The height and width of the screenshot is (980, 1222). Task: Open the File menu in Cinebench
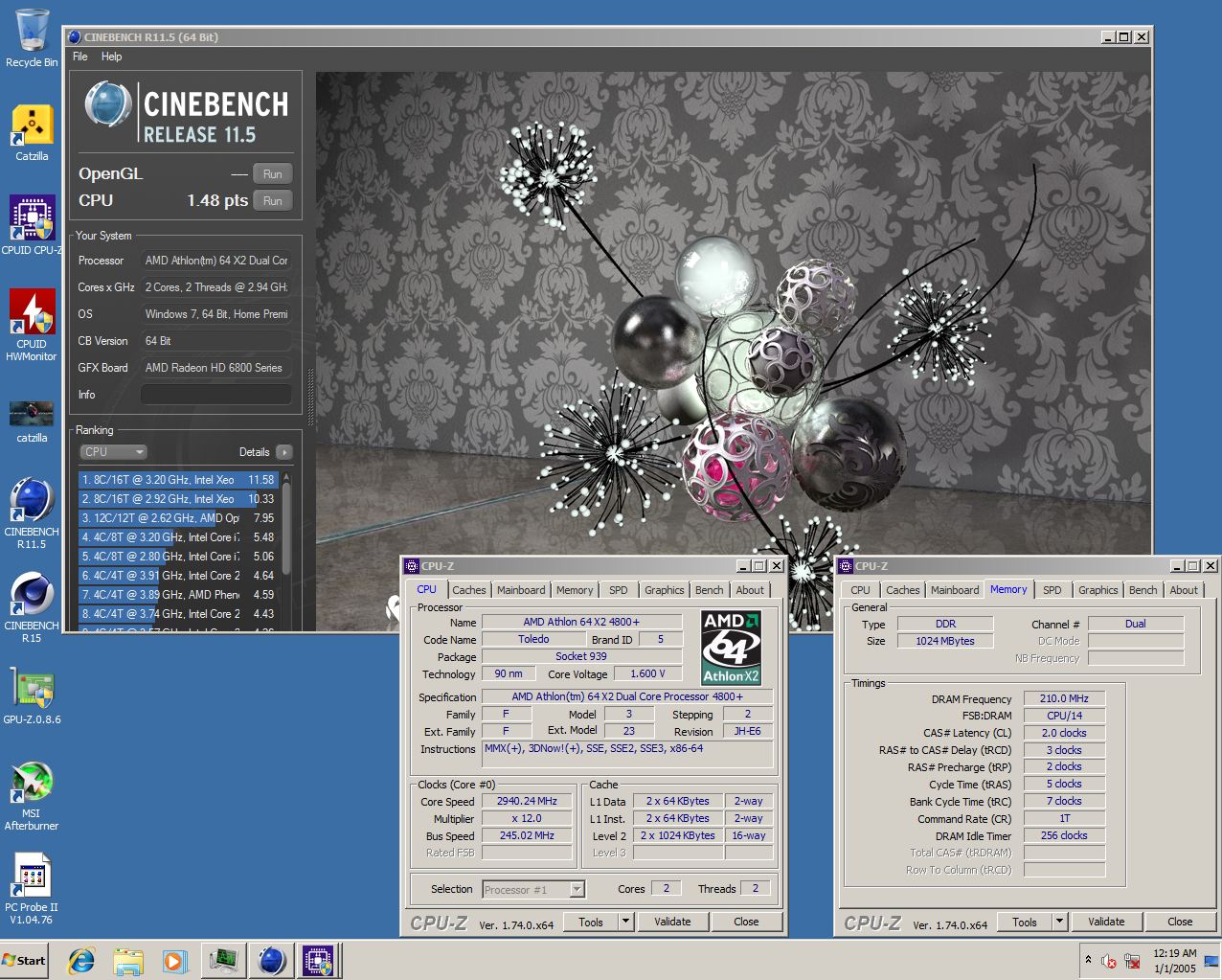click(80, 57)
